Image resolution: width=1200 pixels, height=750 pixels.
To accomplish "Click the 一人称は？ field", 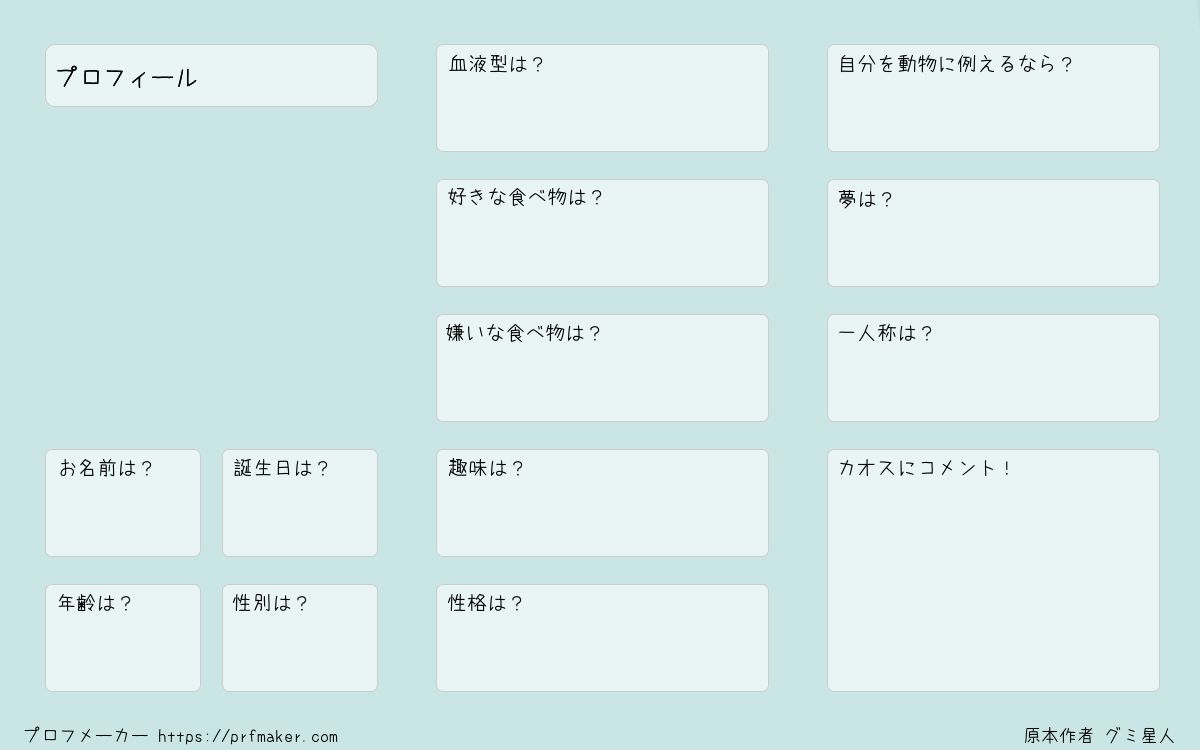I will [993, 368].
